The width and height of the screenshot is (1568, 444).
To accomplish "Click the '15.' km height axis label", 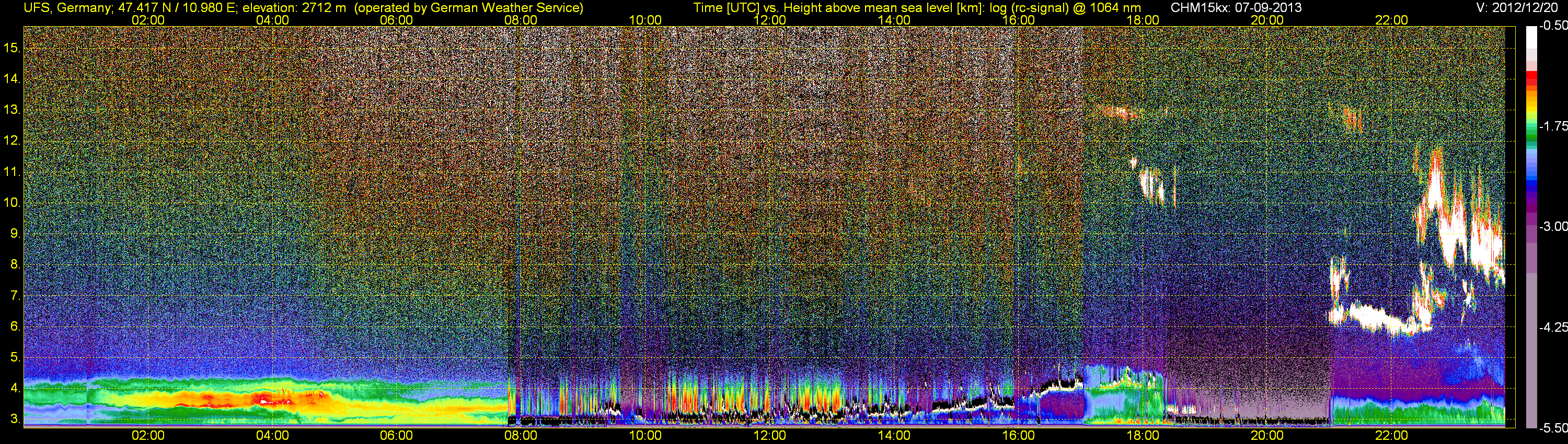I will click(x=12, y=48).
